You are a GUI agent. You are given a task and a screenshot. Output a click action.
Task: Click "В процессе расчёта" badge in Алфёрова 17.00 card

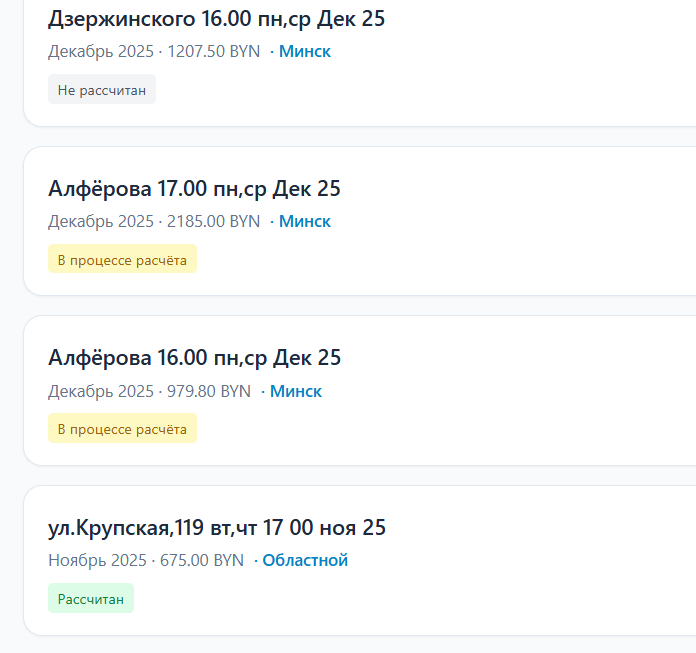coord(122,260)
